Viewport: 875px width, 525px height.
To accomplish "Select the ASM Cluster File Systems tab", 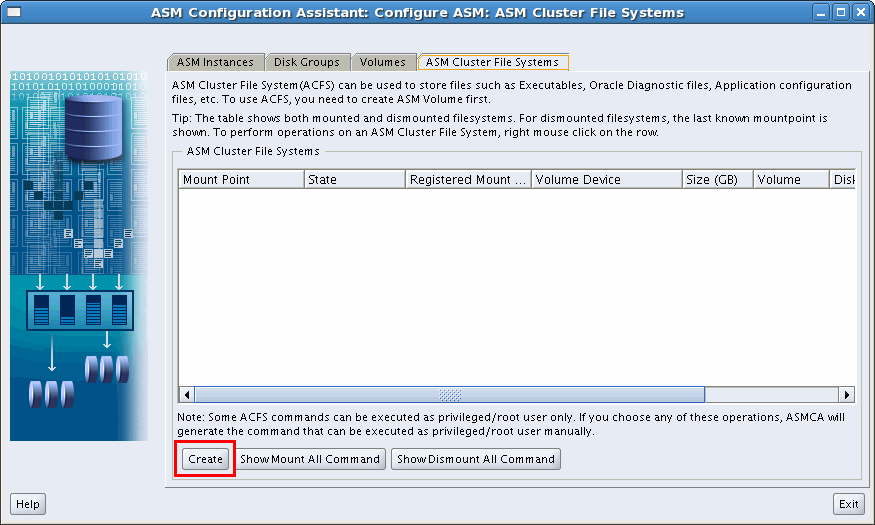I will pyautogui.click(x=493, y=62).
